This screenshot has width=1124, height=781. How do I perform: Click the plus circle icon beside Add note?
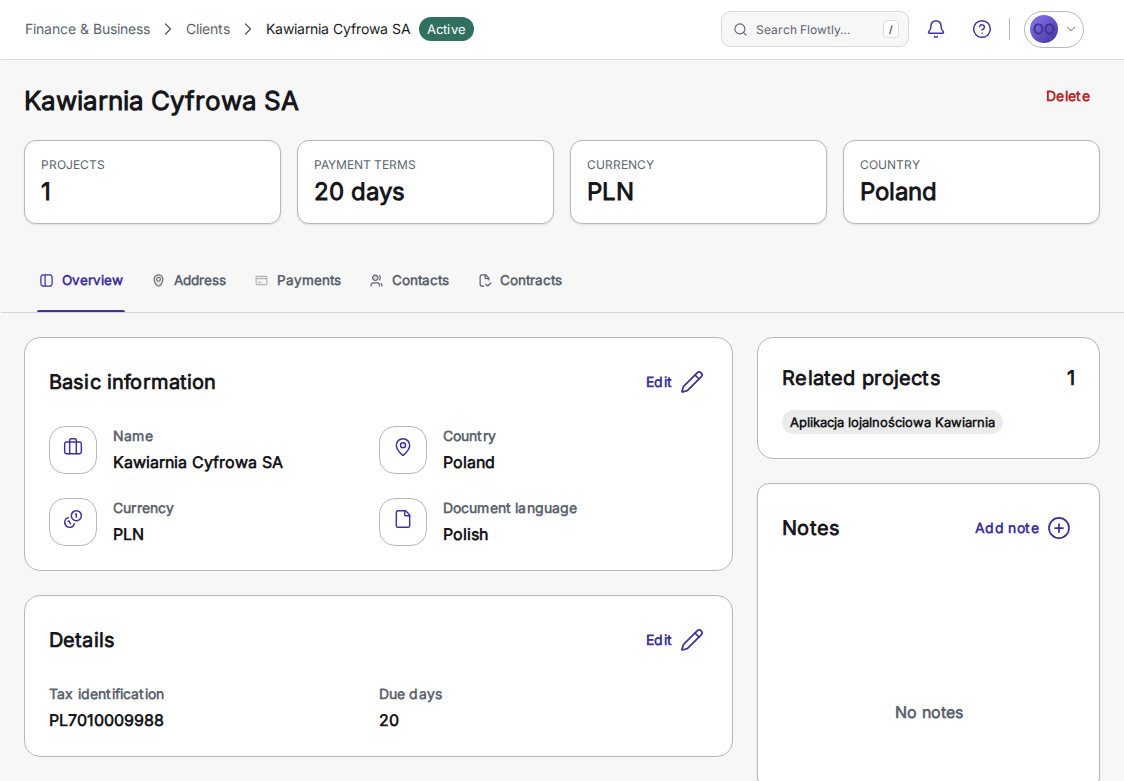coord(1059,528)
